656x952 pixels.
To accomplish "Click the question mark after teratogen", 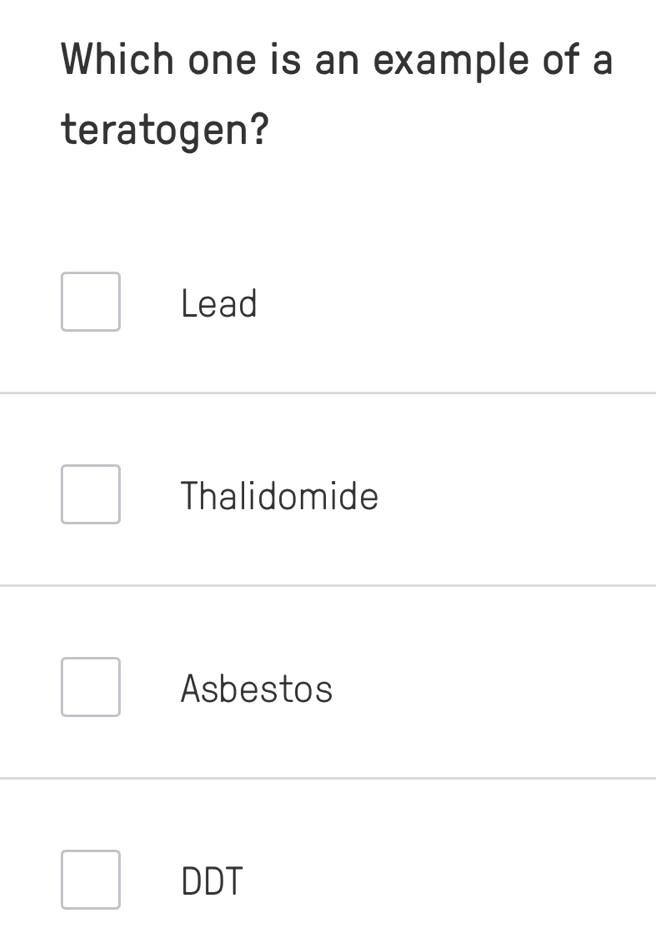I will point(258,130).
